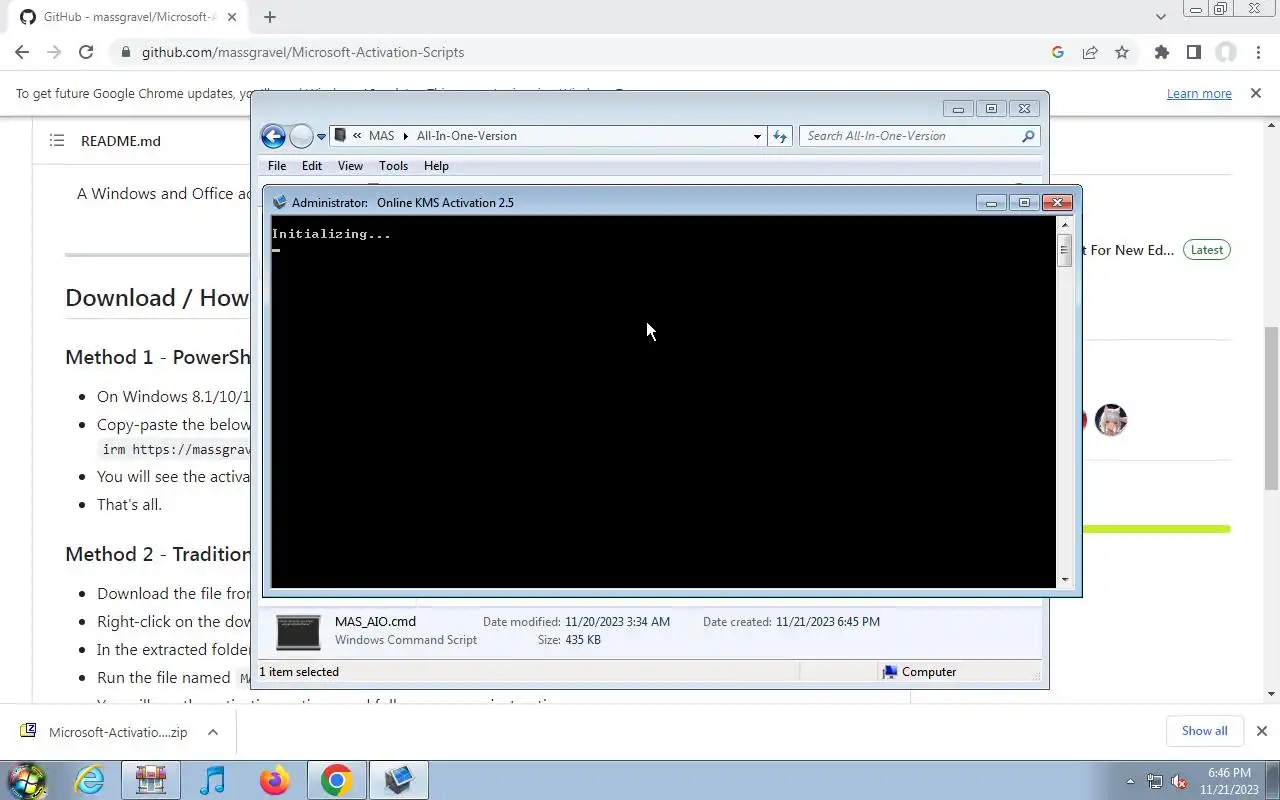Open the Explorer recent pages dropdown arrow
The height and width of the screenshot is (800, 1280).
pyautogui.click(x=321, y=137)
